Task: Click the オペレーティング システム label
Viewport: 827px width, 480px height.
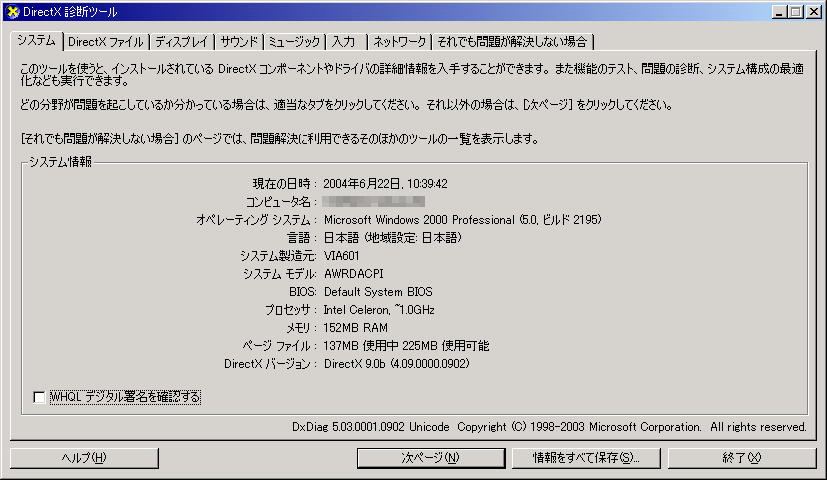Action: 256,220
